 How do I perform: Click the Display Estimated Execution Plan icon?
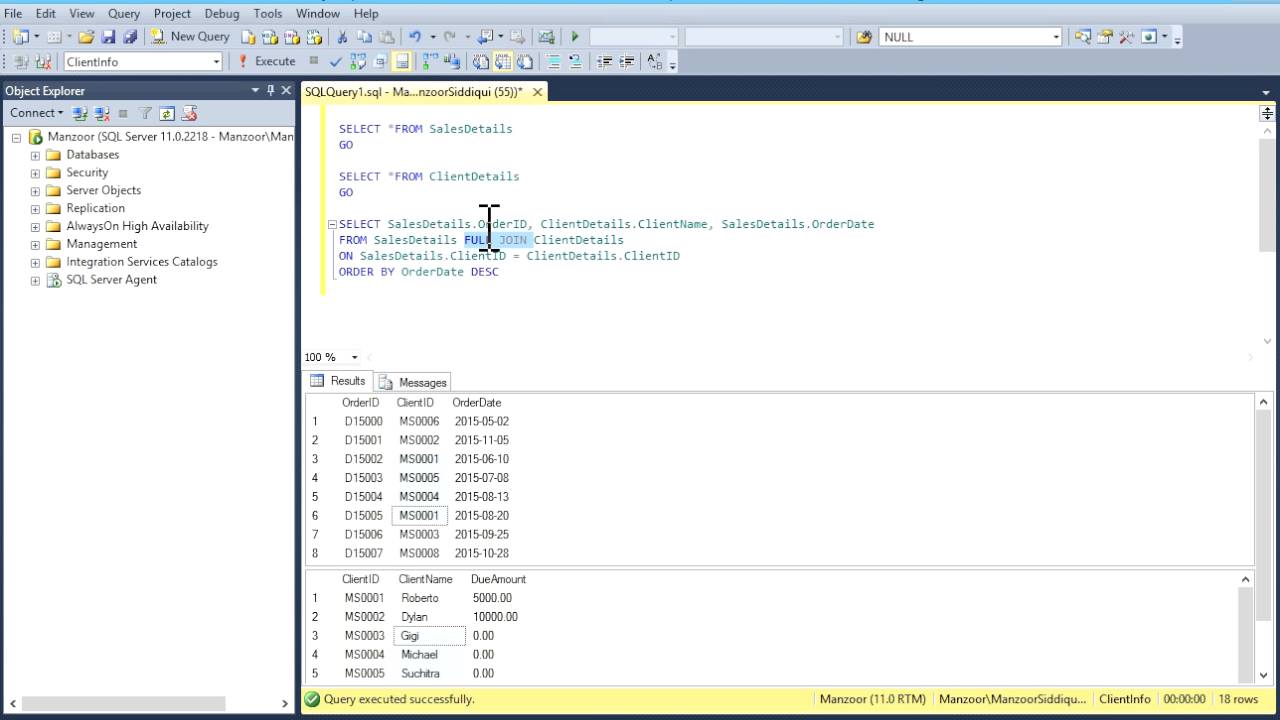pos(359,62)
